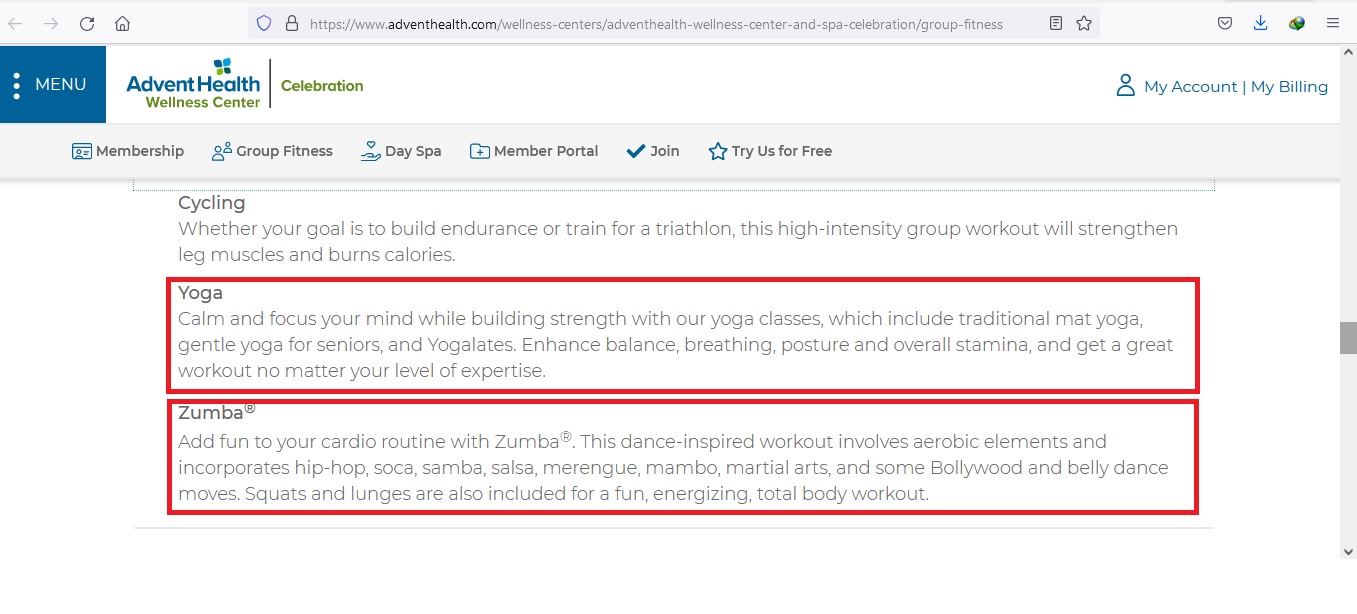The width and height of the screenshot is (1357, 614).
Task: Show tracking protection shield info
Action: (264, 24)
